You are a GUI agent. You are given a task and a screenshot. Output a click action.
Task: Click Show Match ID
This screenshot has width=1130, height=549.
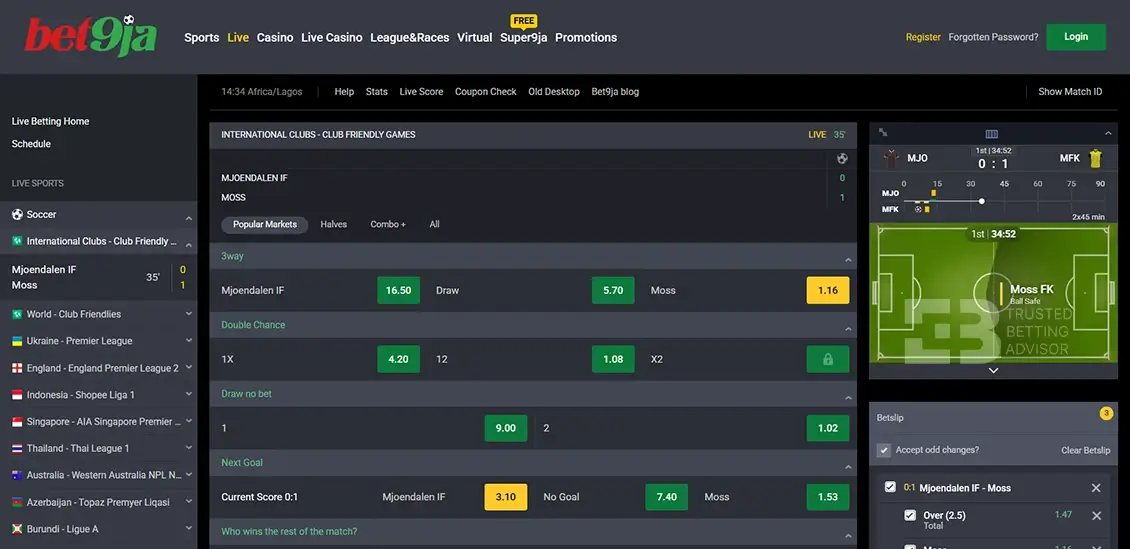1070,92
